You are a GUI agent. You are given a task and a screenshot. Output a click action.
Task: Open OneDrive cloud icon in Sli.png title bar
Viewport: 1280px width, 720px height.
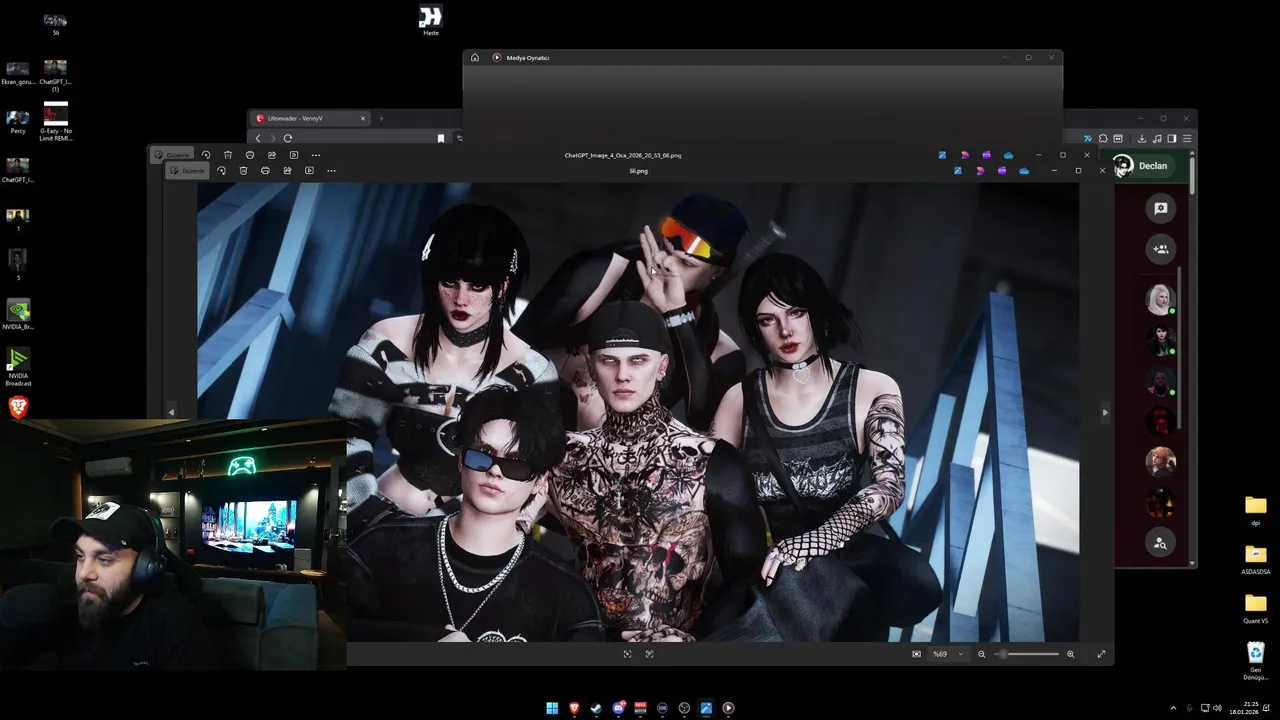click(1024, 171)
